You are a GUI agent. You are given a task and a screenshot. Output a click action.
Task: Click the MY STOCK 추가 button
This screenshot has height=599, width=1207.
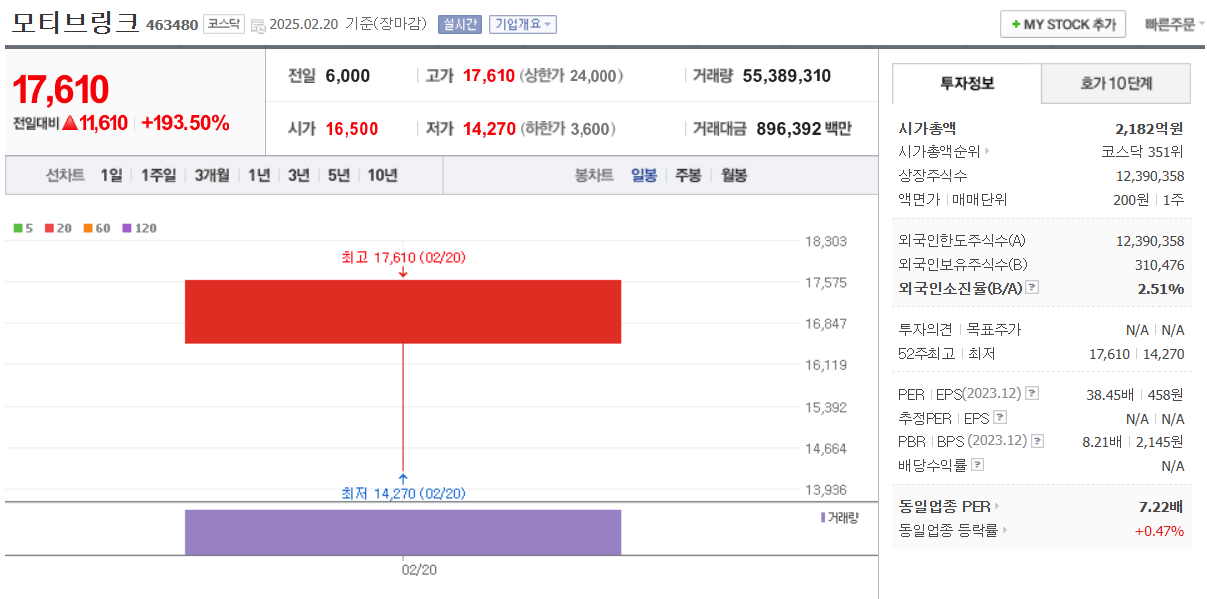[1063, 24]
